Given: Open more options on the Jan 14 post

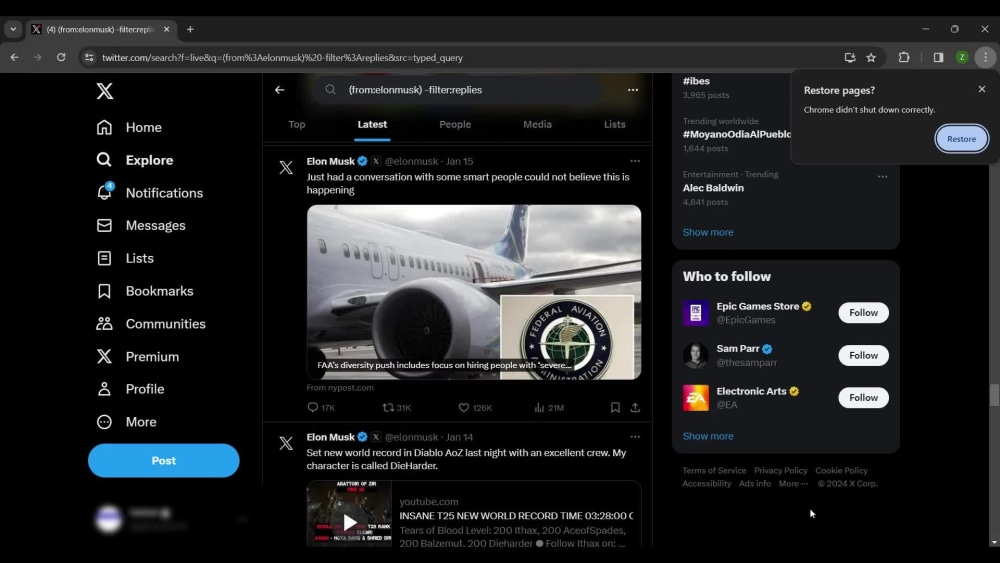Looking at the screenshot, I should click(x=635, y=437).
